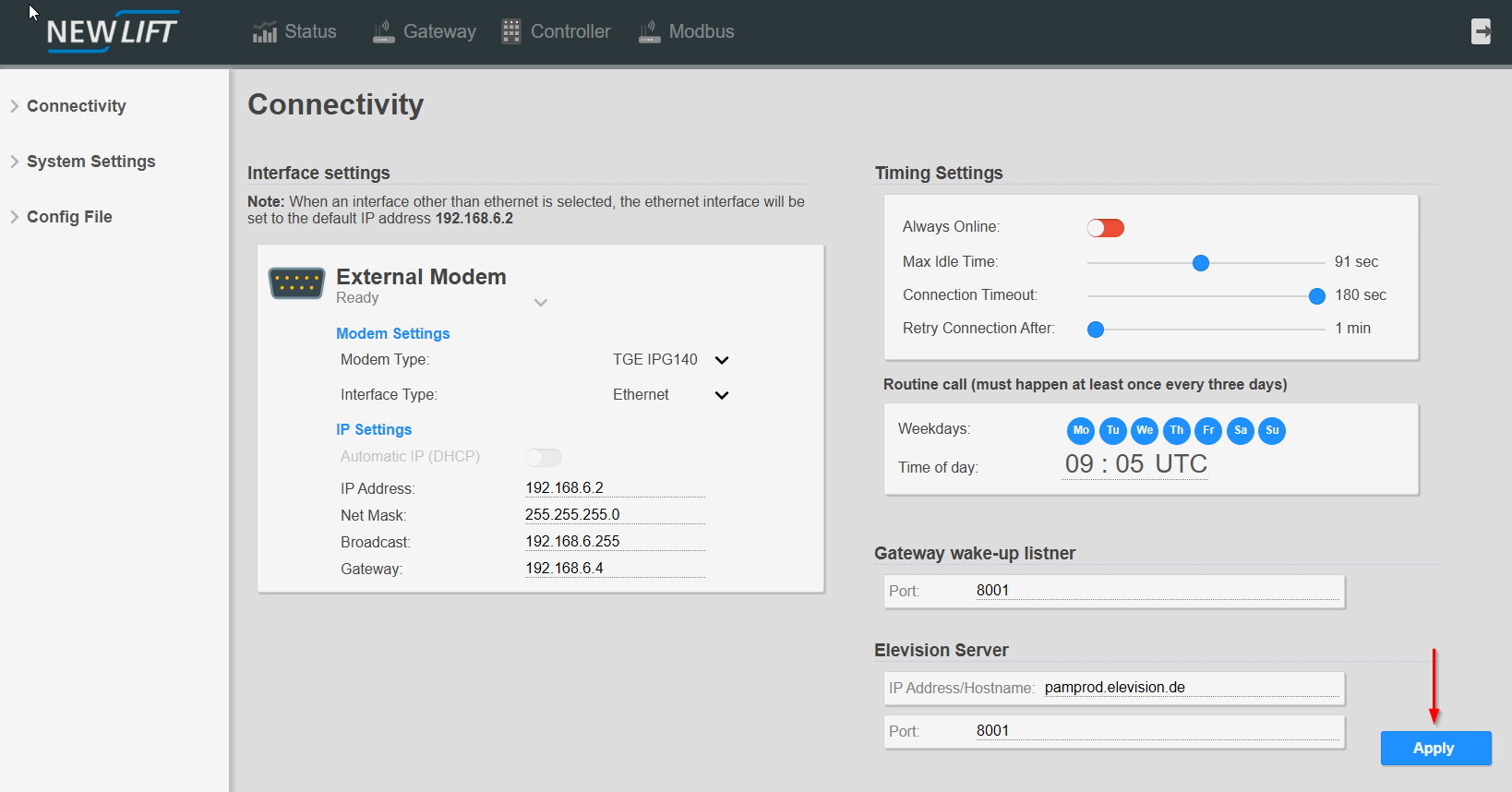Viewport: 1512px width, 792px height.
Task: Toggle Automatic IP (DHCP) switch
Action: point(543,457)
